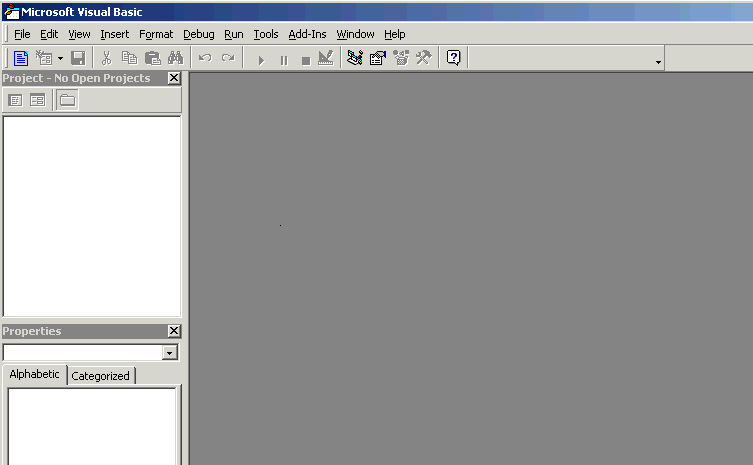
Task: Click the Undo arrow icon
Action: pyautogui.click(x=205, y=58)
